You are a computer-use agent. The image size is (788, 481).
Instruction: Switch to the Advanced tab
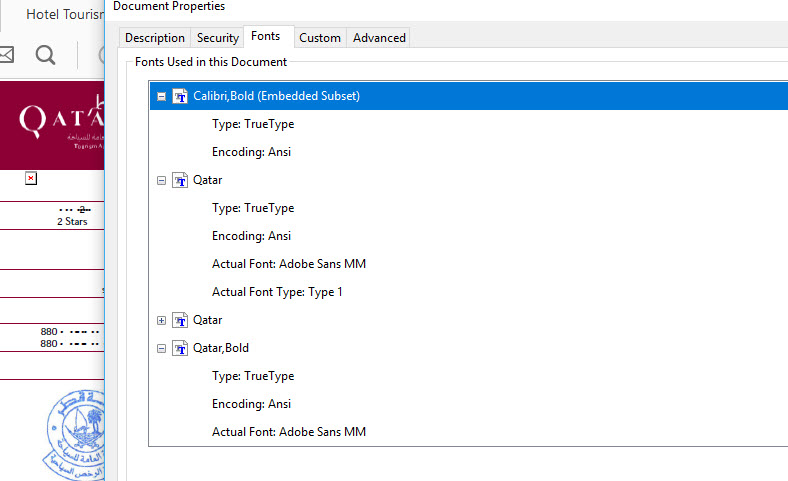pos(379,38)
